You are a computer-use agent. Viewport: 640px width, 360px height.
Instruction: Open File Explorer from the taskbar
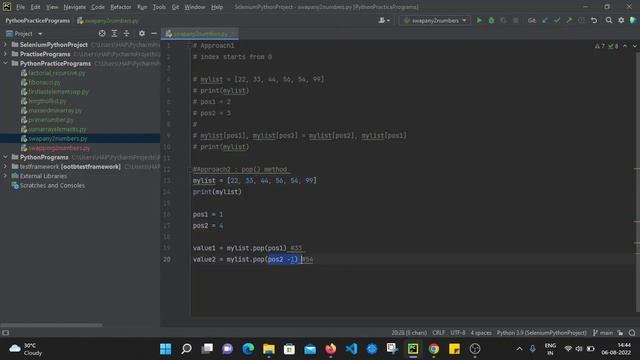pyautogui.click(x=269, y=349)
